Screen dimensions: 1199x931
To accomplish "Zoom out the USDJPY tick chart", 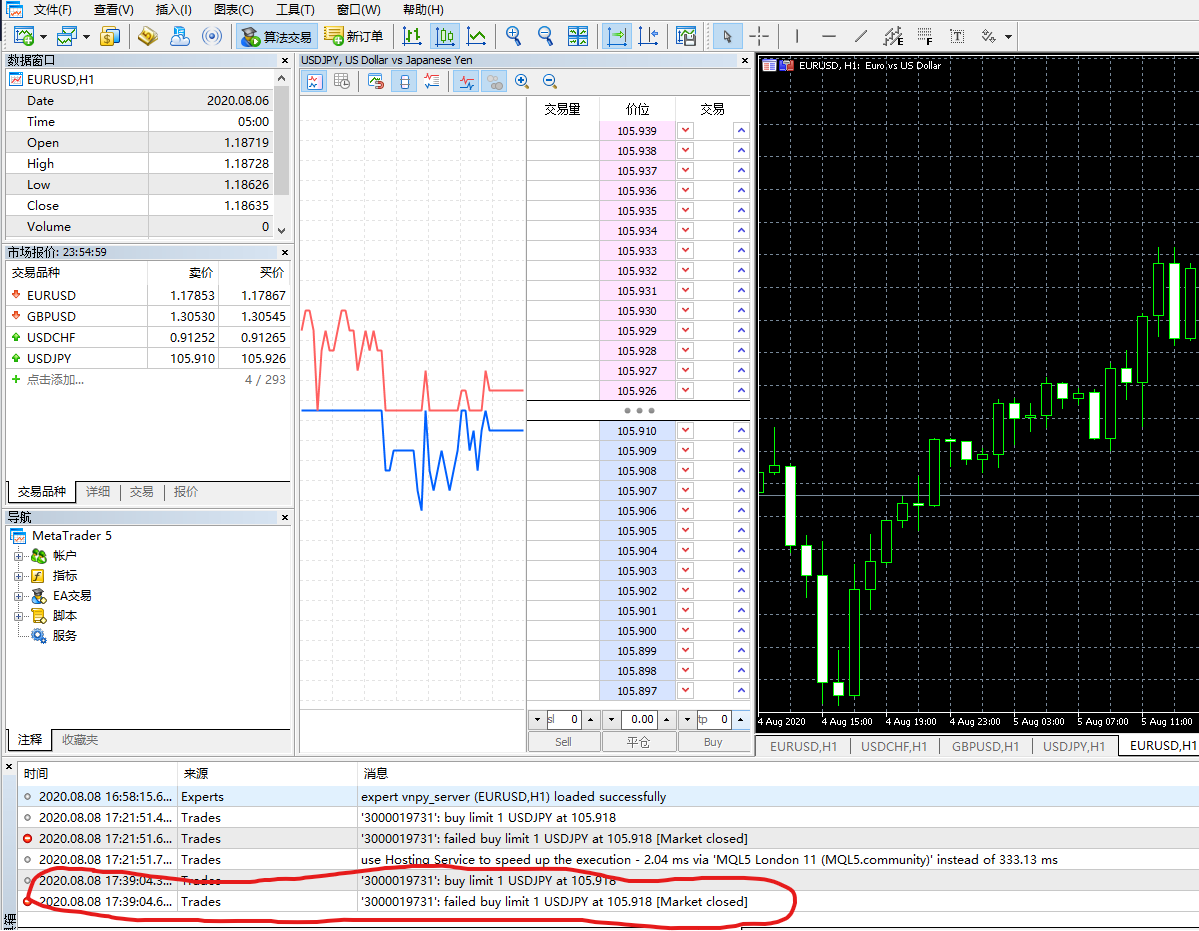I will [550, 82].
